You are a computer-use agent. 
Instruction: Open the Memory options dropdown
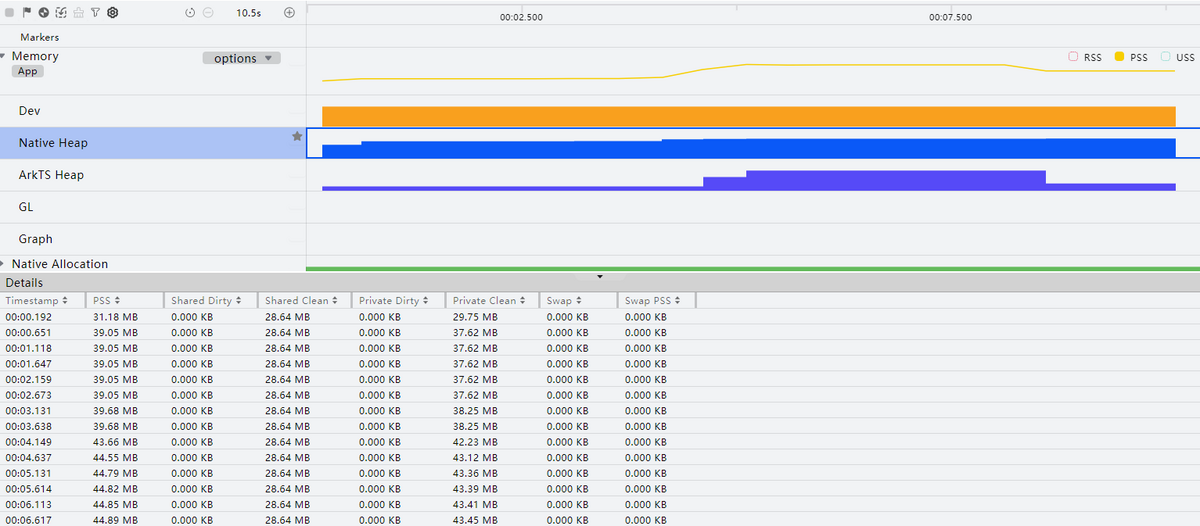[241, 58]
